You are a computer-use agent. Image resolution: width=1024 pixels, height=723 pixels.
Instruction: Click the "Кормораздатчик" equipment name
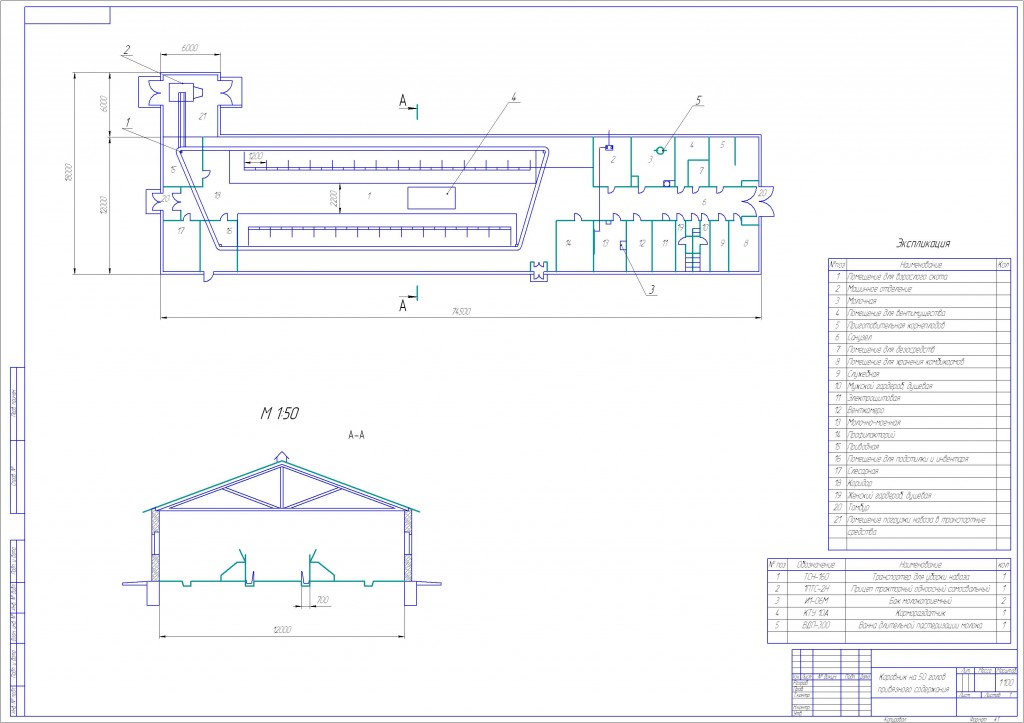click(921, 613)
